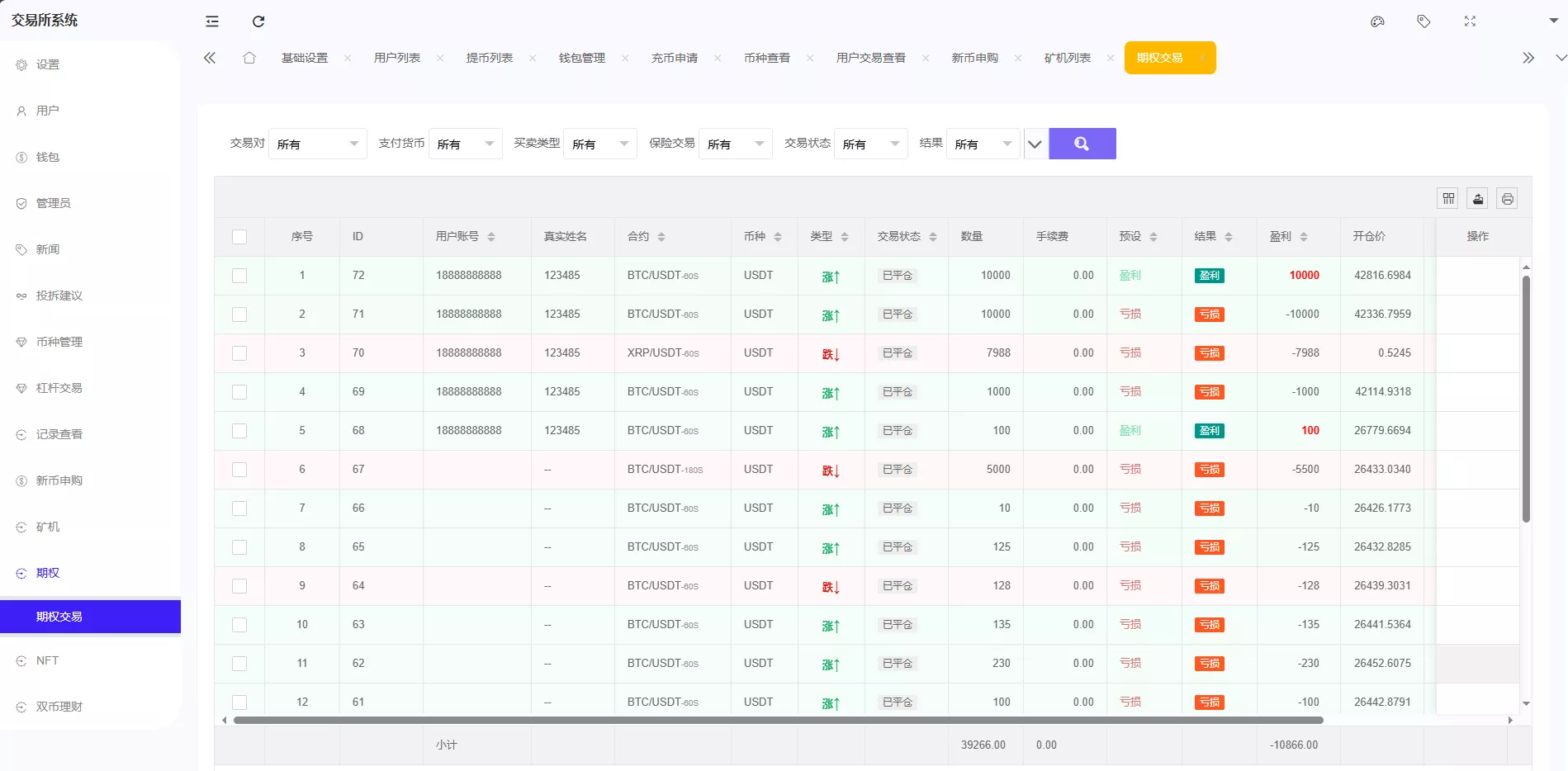1568x771 pixels.
Task: Open the 交易对 dropdown
Action: tap(318, 144)
